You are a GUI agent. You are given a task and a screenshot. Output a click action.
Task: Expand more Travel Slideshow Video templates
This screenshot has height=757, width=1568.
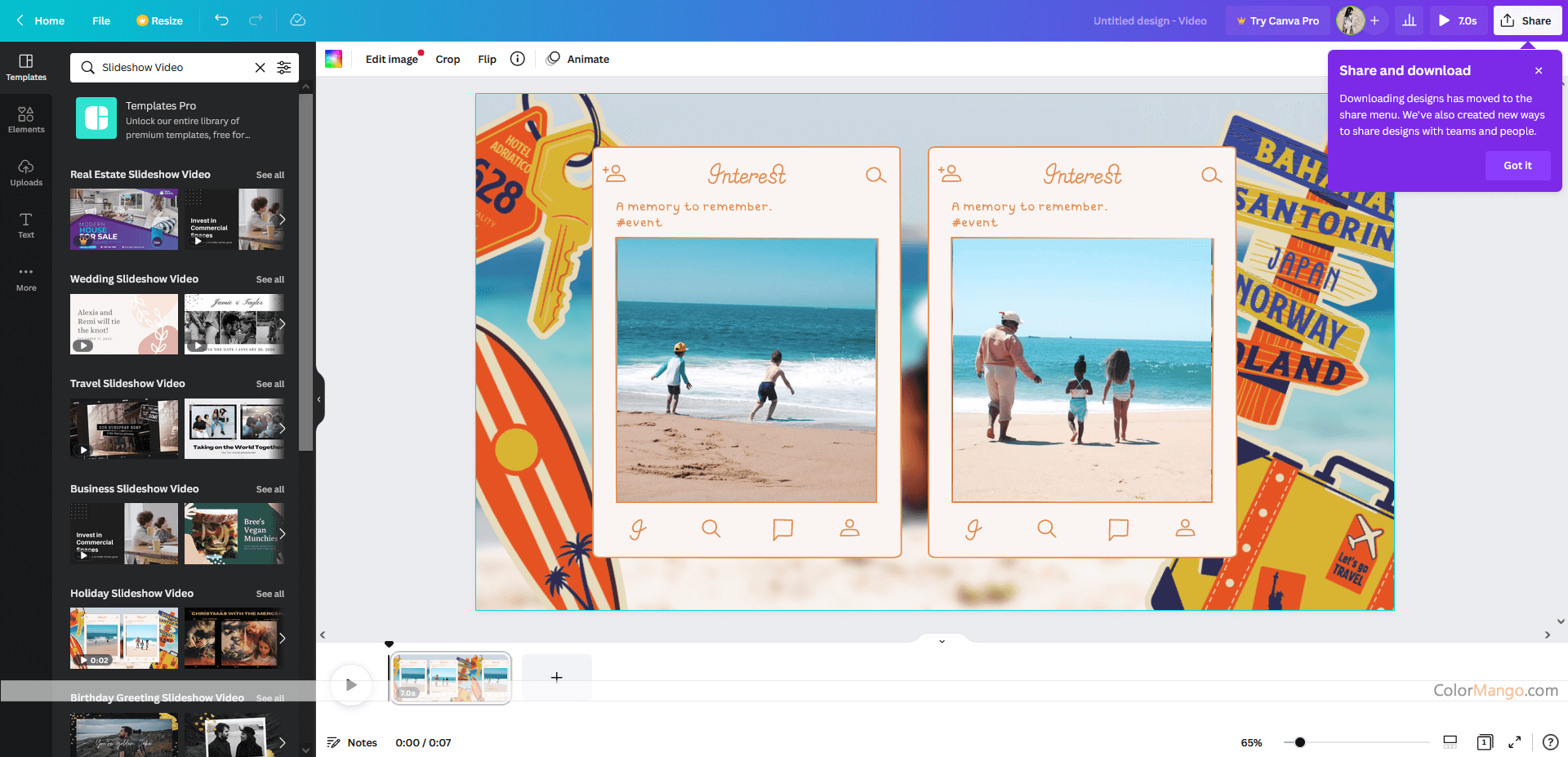click(x=282, y=429)
